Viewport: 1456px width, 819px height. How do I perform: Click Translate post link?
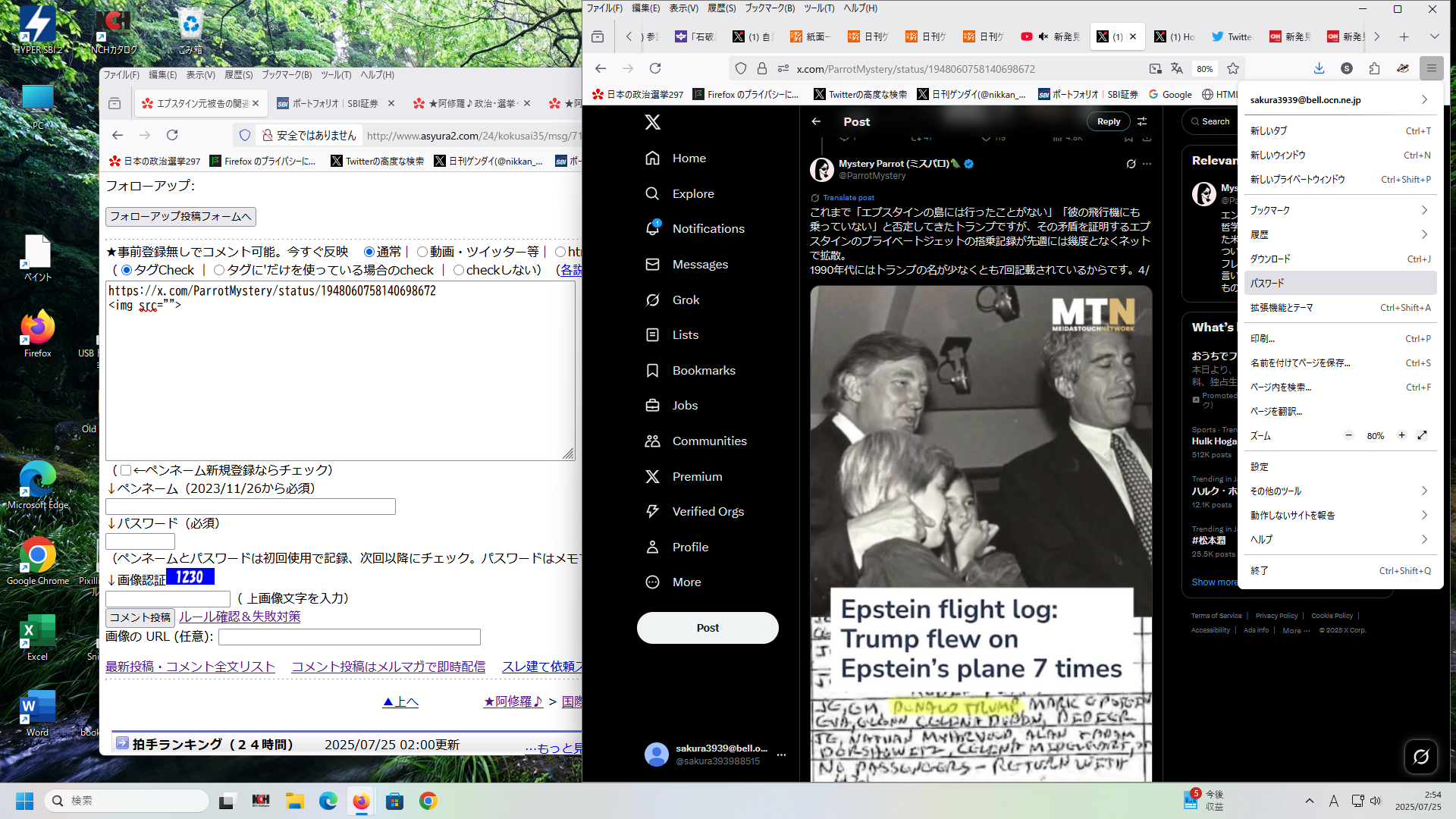(849, 197)
